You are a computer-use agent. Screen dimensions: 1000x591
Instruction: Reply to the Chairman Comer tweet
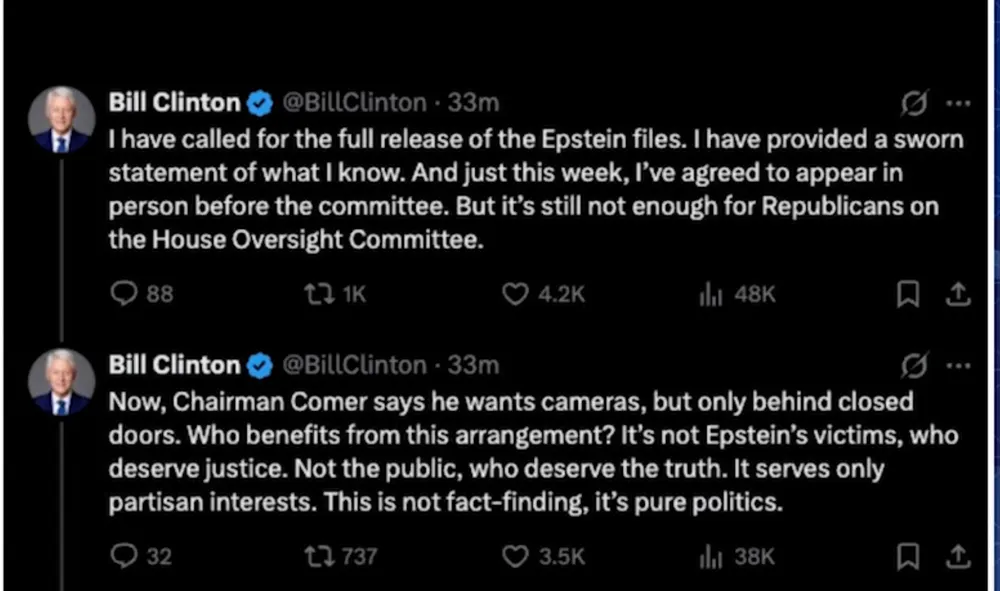click(x=124, y=556)
